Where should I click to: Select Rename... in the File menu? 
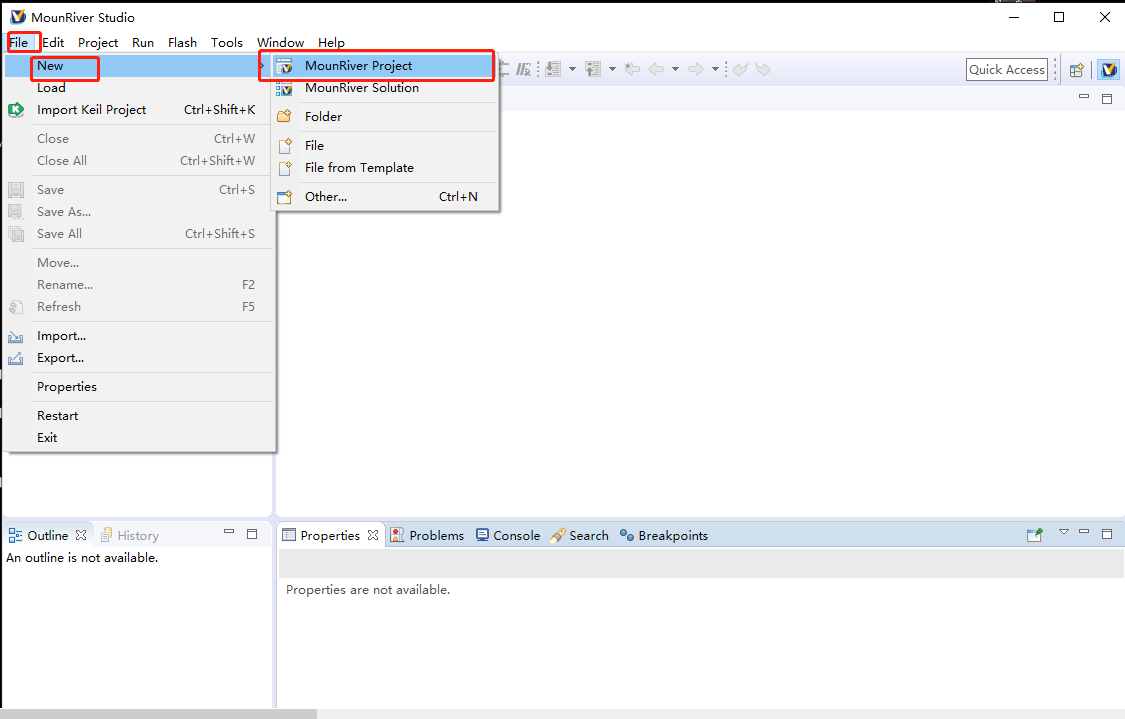[x=139, y=285]
